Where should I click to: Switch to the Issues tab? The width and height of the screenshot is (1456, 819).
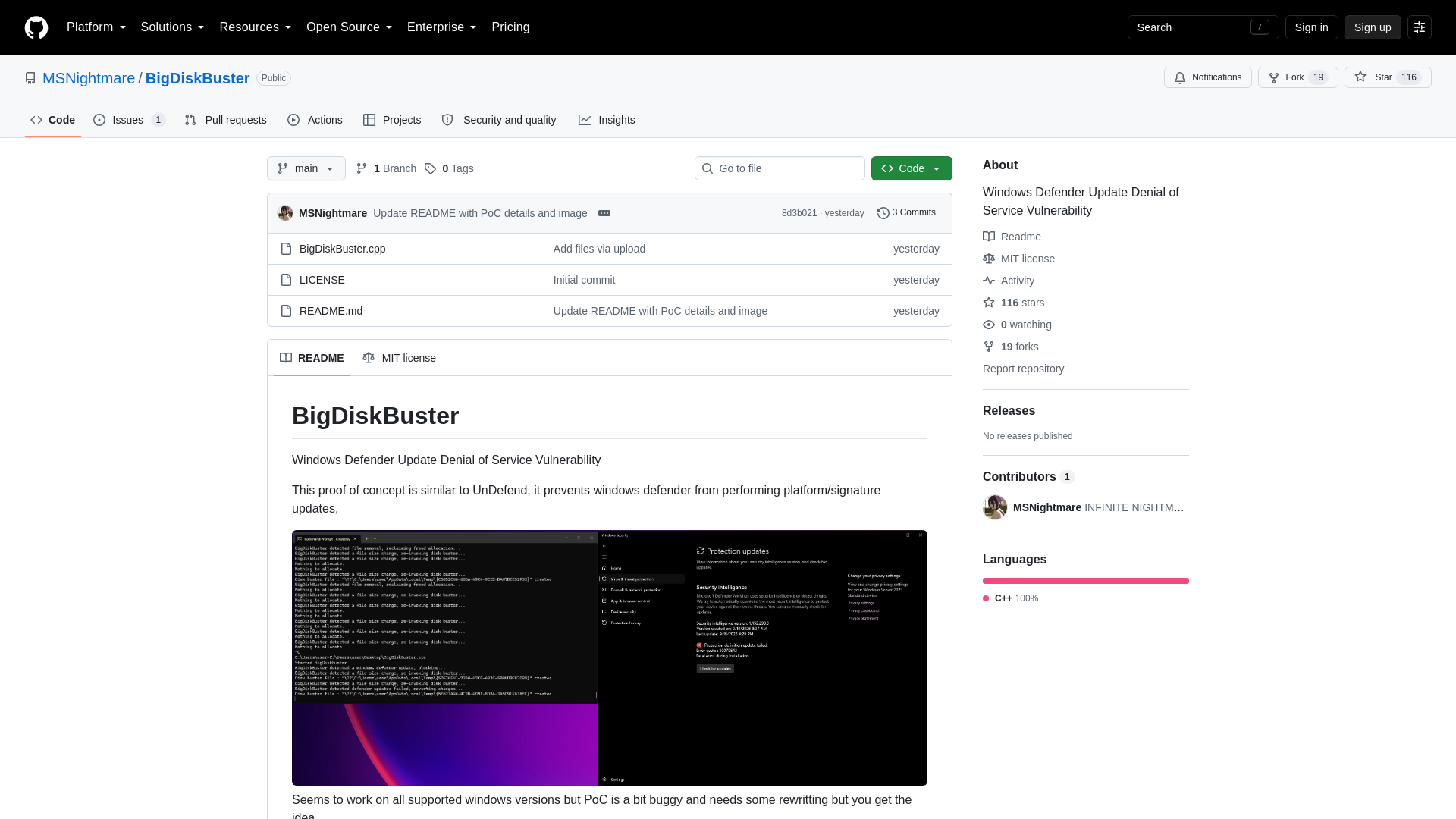(129, 120)
